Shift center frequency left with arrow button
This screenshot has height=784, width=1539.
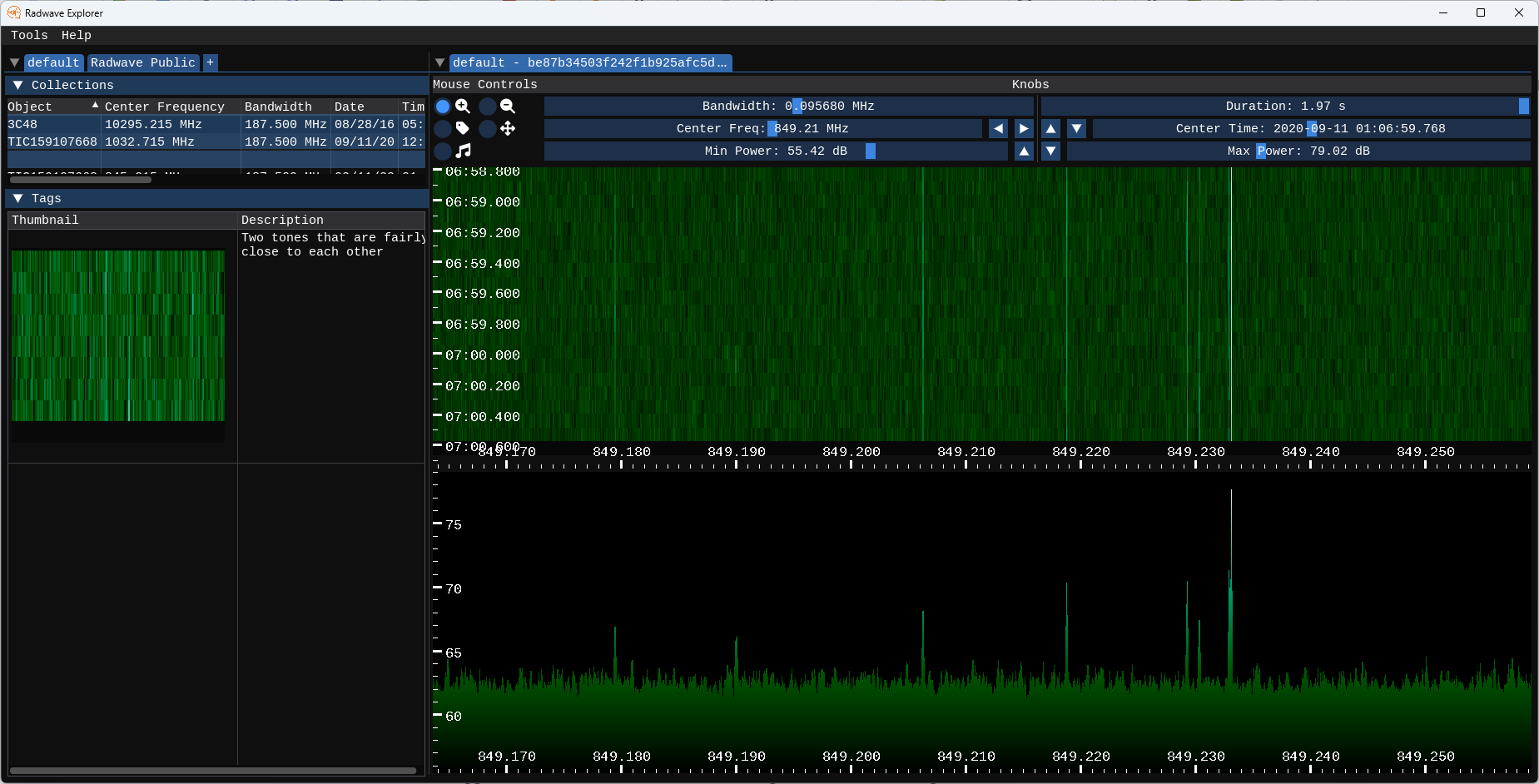[x=998, y=129]
